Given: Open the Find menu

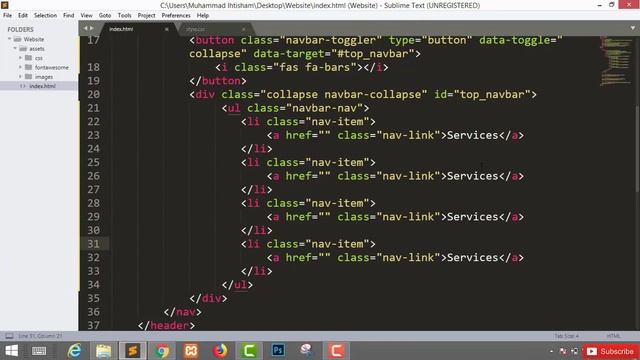Looking at the screenshot, I should (69, 16).
